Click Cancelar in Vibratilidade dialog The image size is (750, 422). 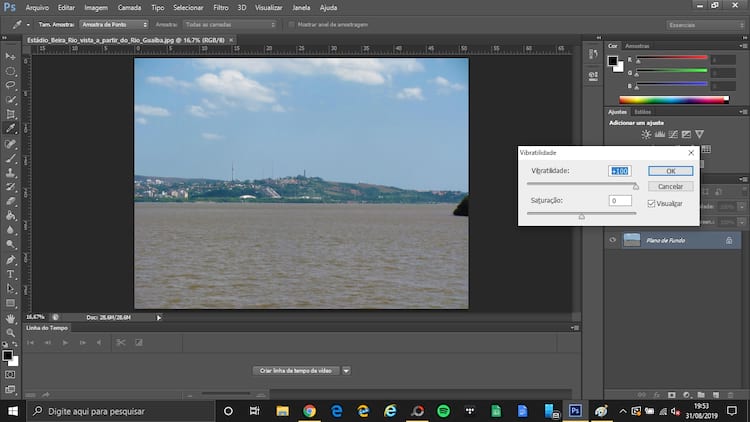click(x=671, y=187)
